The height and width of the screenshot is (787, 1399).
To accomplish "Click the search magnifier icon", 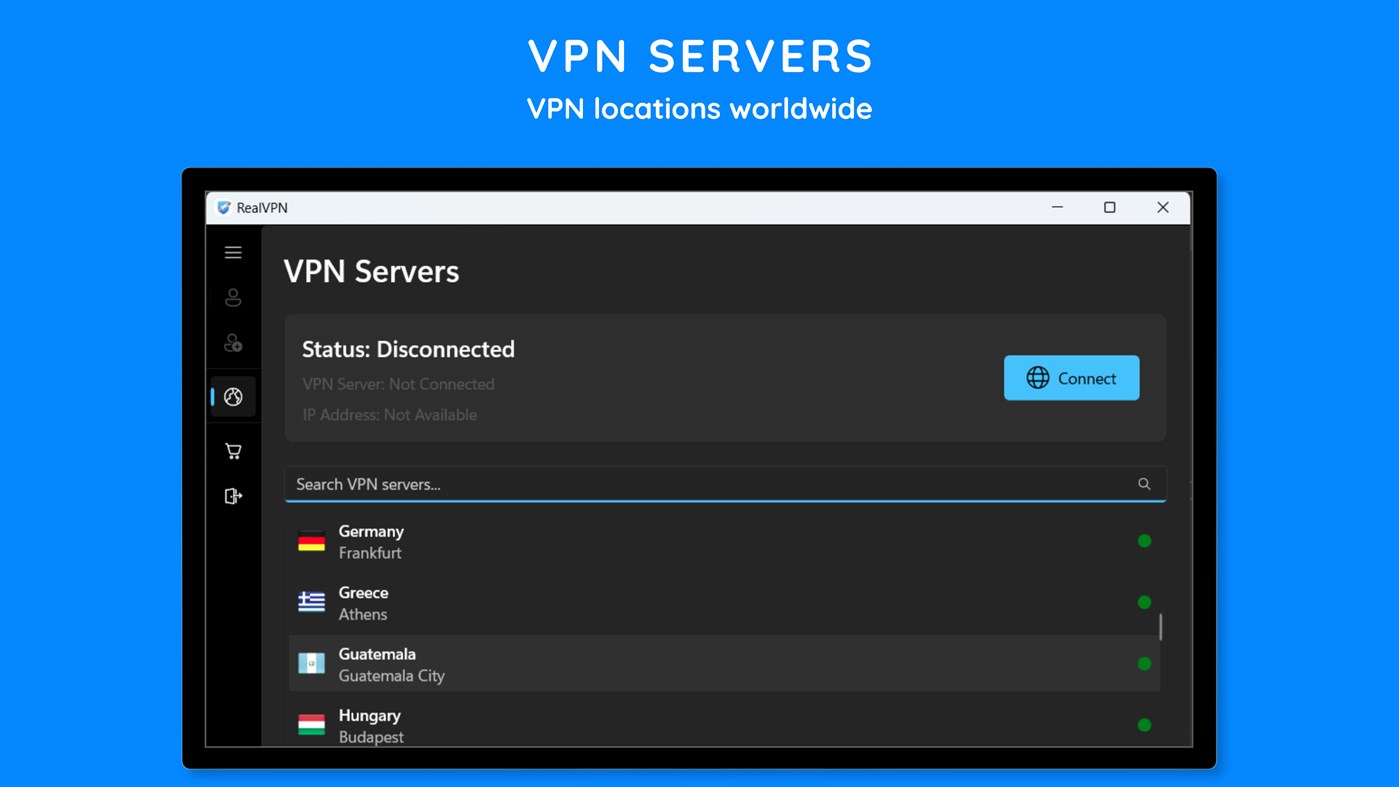I will pos(1143,483).
